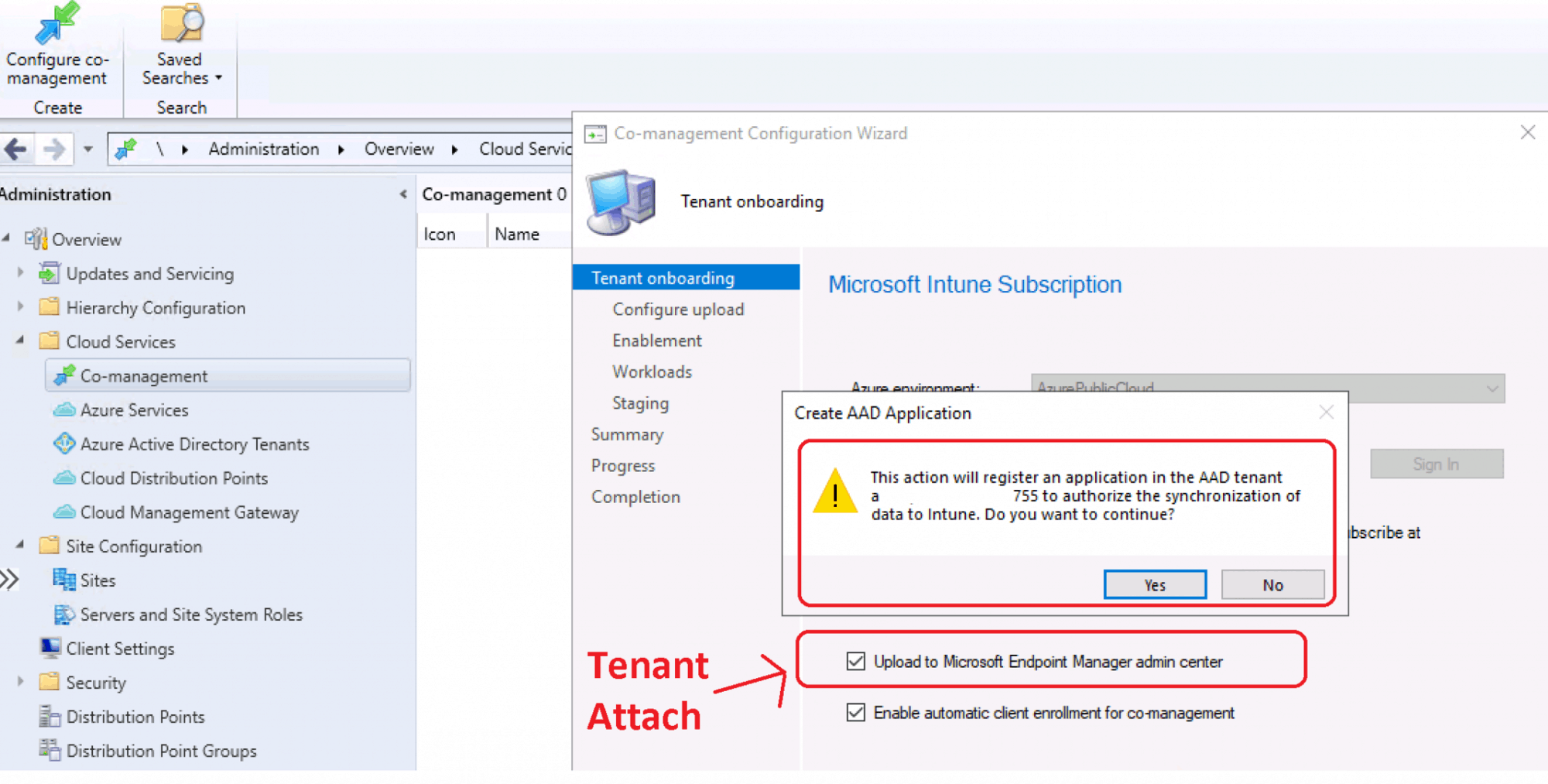Toggle Enable automatic client enrollment checkbox
Image resolution: width=1548 pixels, height=784 pixels.
click(855, 712)
